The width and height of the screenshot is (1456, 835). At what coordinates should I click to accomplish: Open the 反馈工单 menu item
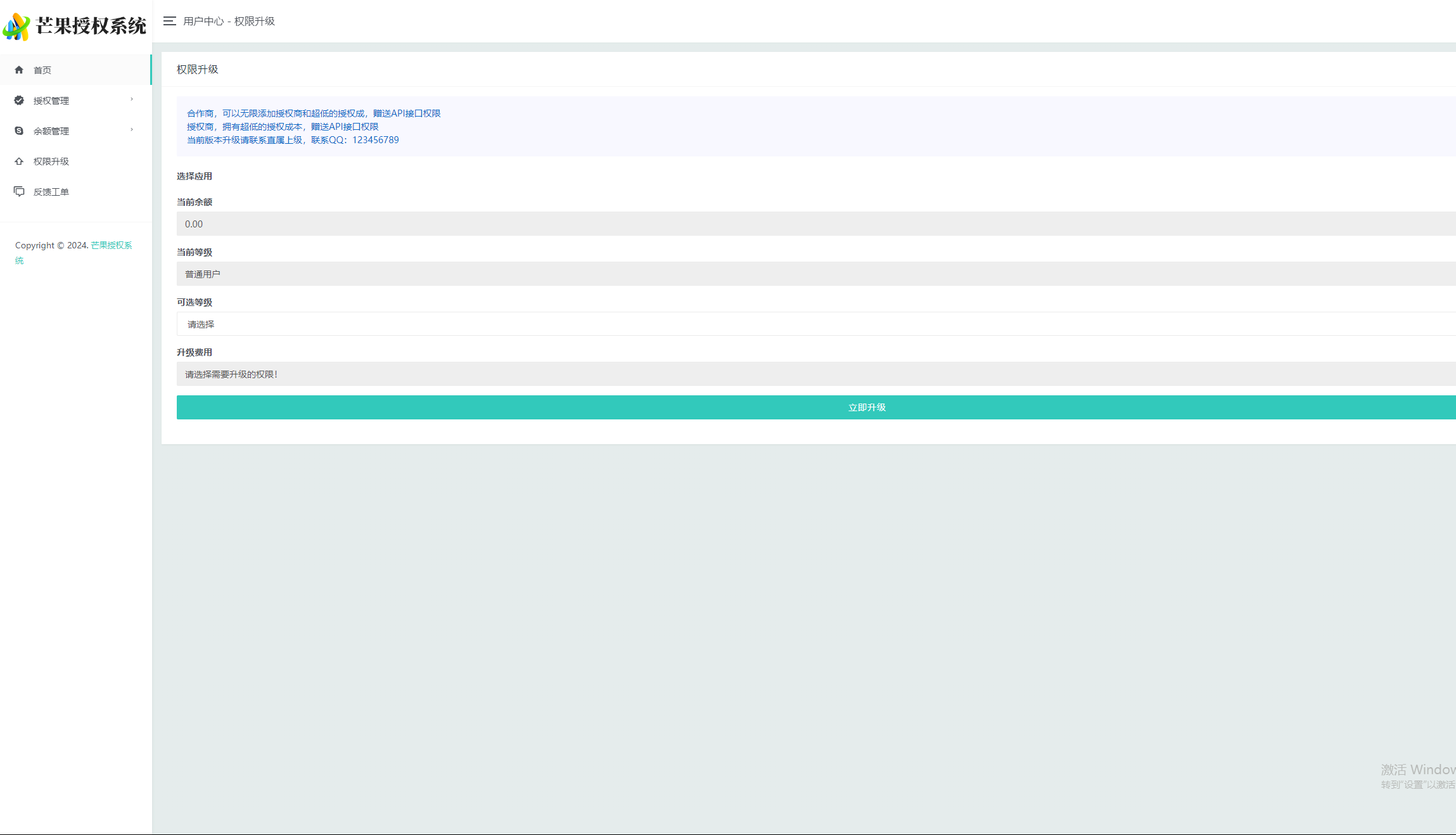click(51, 192)
